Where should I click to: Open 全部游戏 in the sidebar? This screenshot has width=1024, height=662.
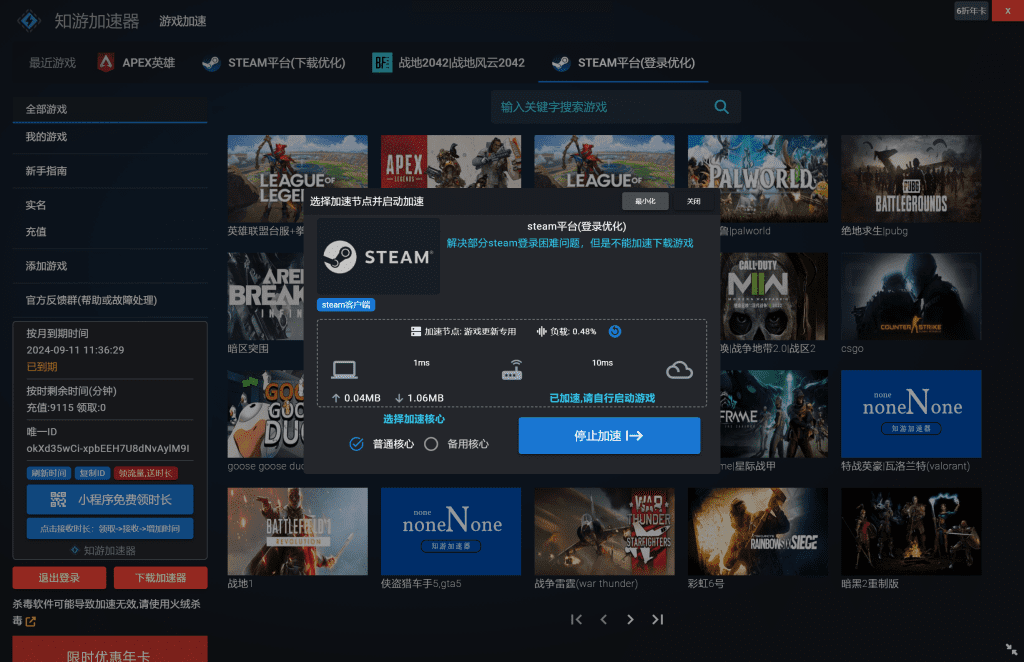point(110,109)
